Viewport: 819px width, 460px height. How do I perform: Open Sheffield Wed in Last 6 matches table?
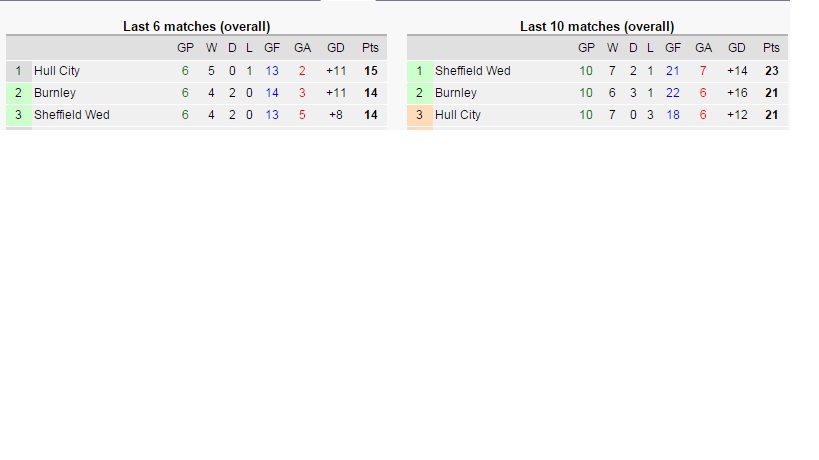point(72,115)
